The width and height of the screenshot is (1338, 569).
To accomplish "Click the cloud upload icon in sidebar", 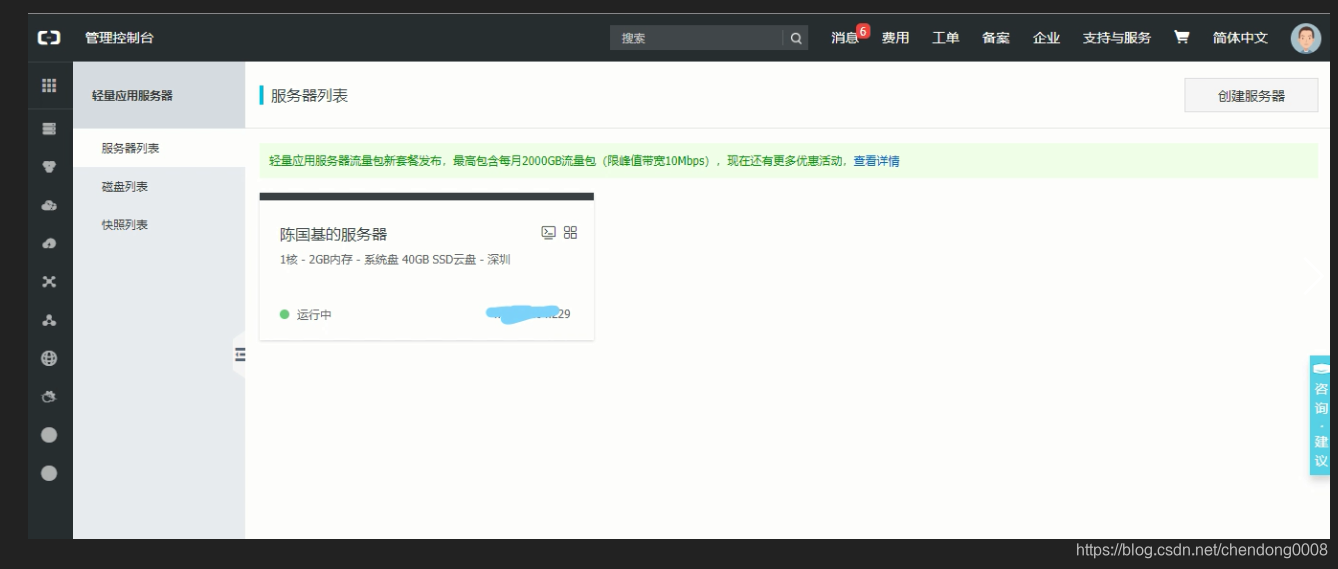I will pyautogui.click(x=48, y=244).
